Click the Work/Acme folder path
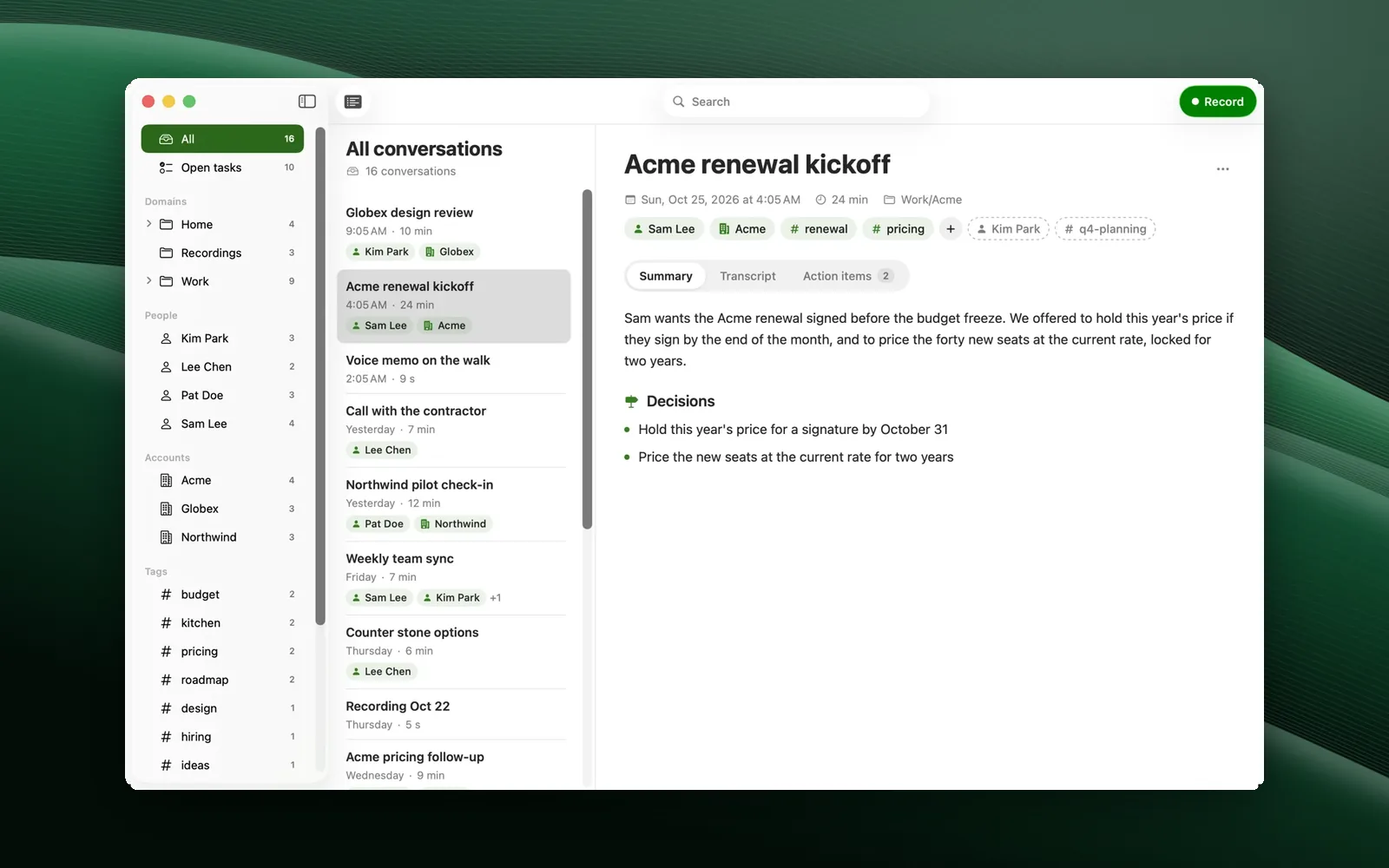Viewport: 1389px width, 868px height. 923,200
